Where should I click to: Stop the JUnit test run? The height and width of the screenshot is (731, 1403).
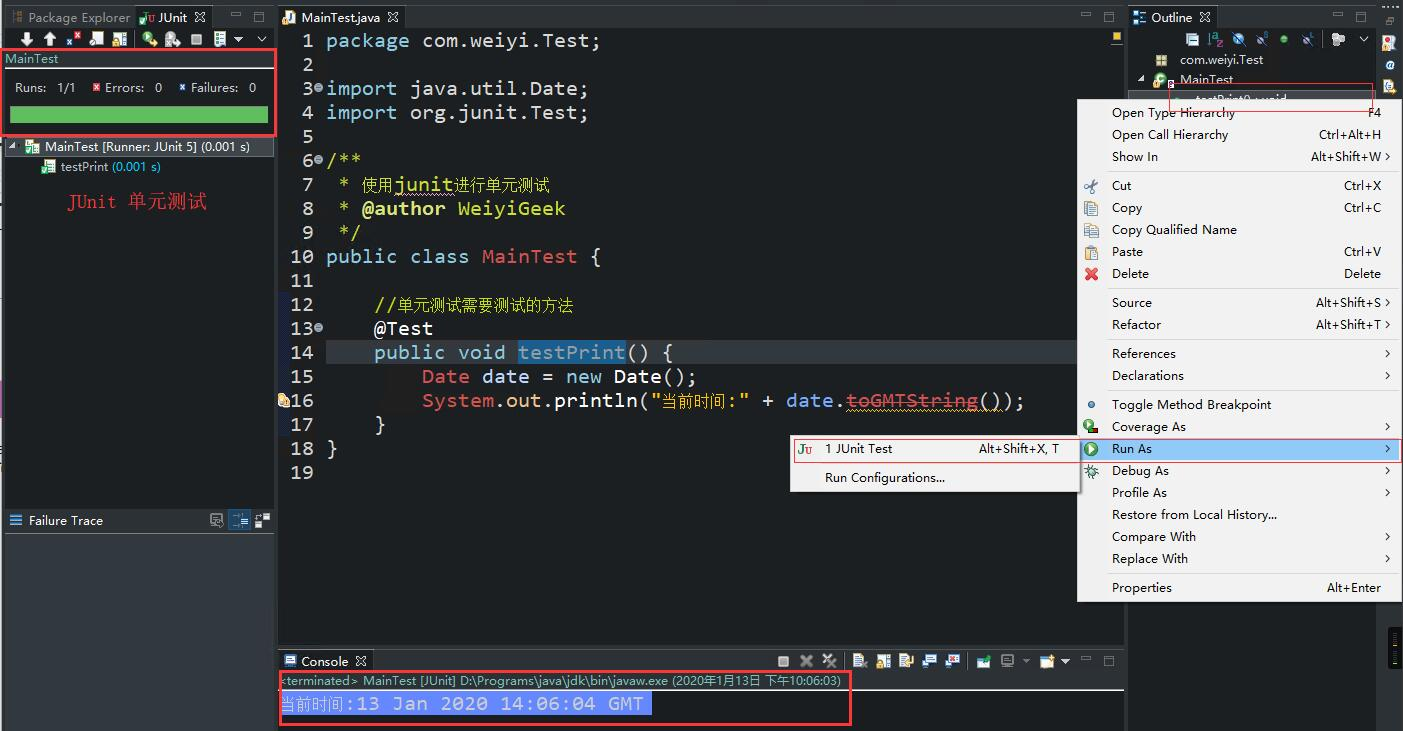[197, 39]
